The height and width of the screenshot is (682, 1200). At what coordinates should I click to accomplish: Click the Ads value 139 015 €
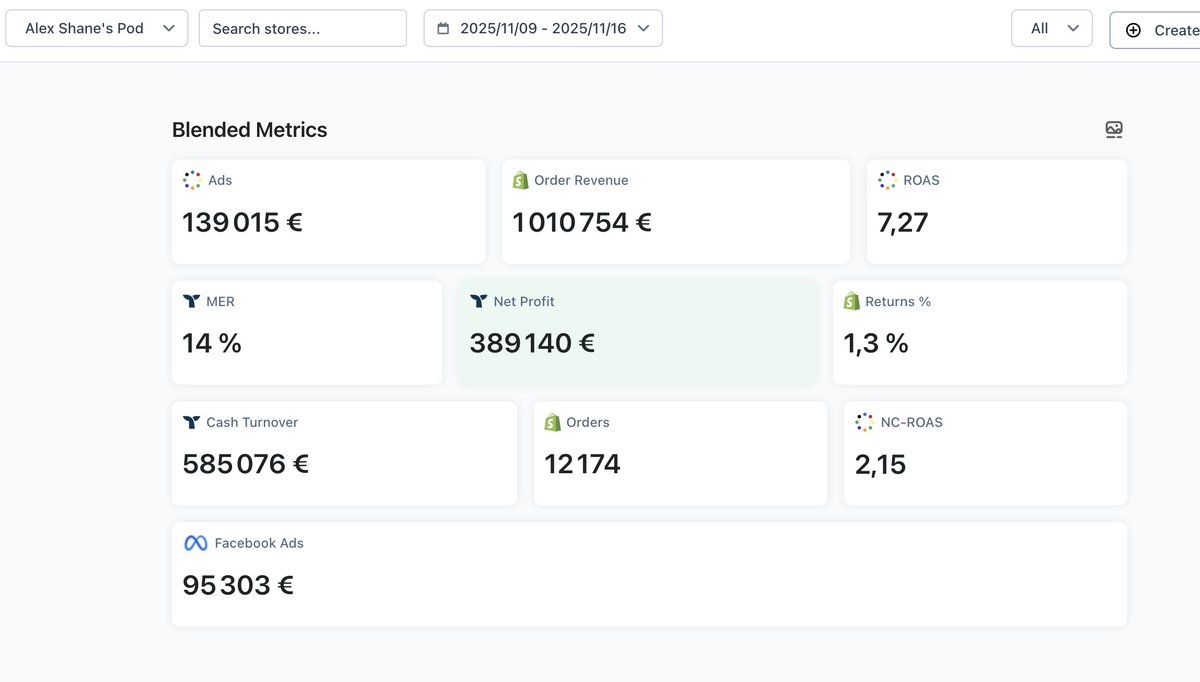tap(242, 222)
